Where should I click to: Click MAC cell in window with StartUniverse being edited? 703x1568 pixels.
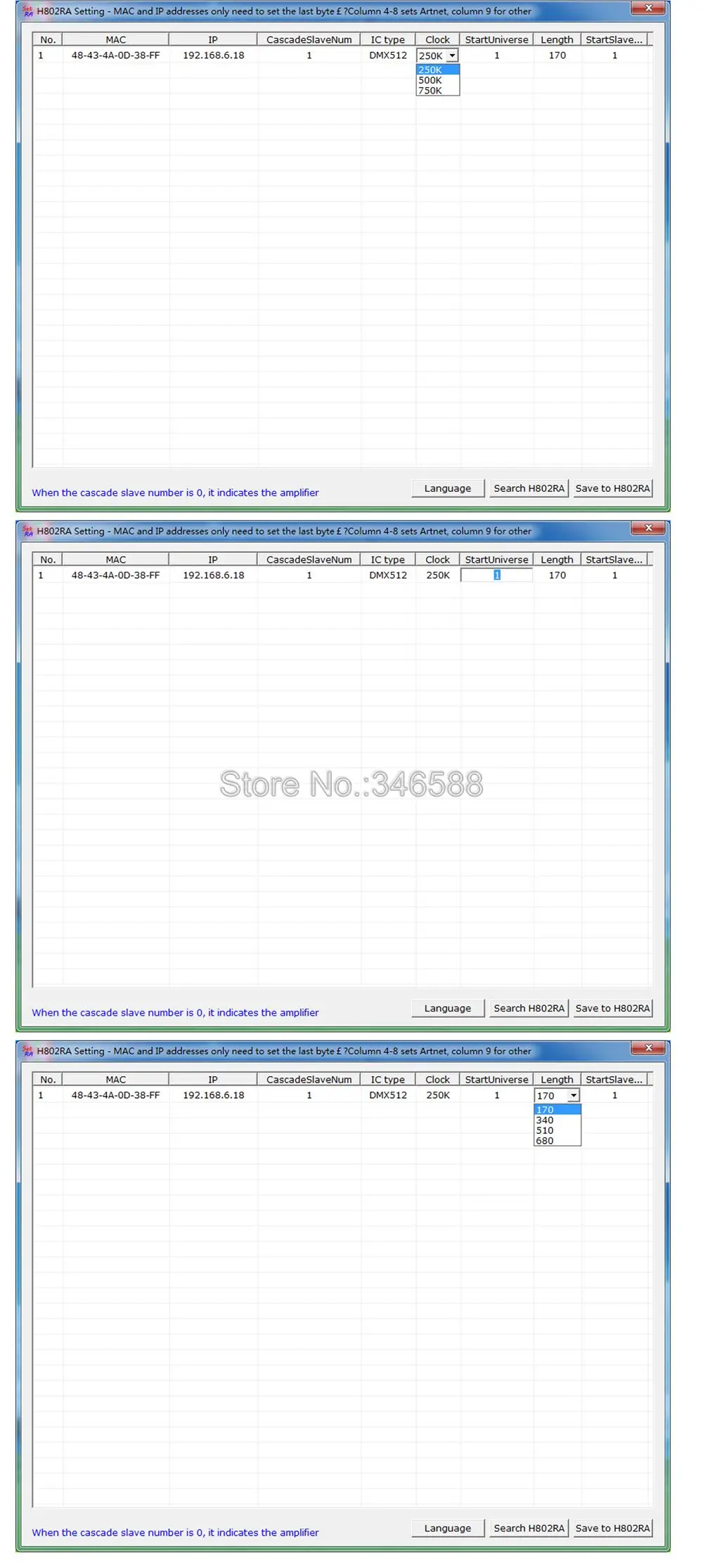coord(116,575)
